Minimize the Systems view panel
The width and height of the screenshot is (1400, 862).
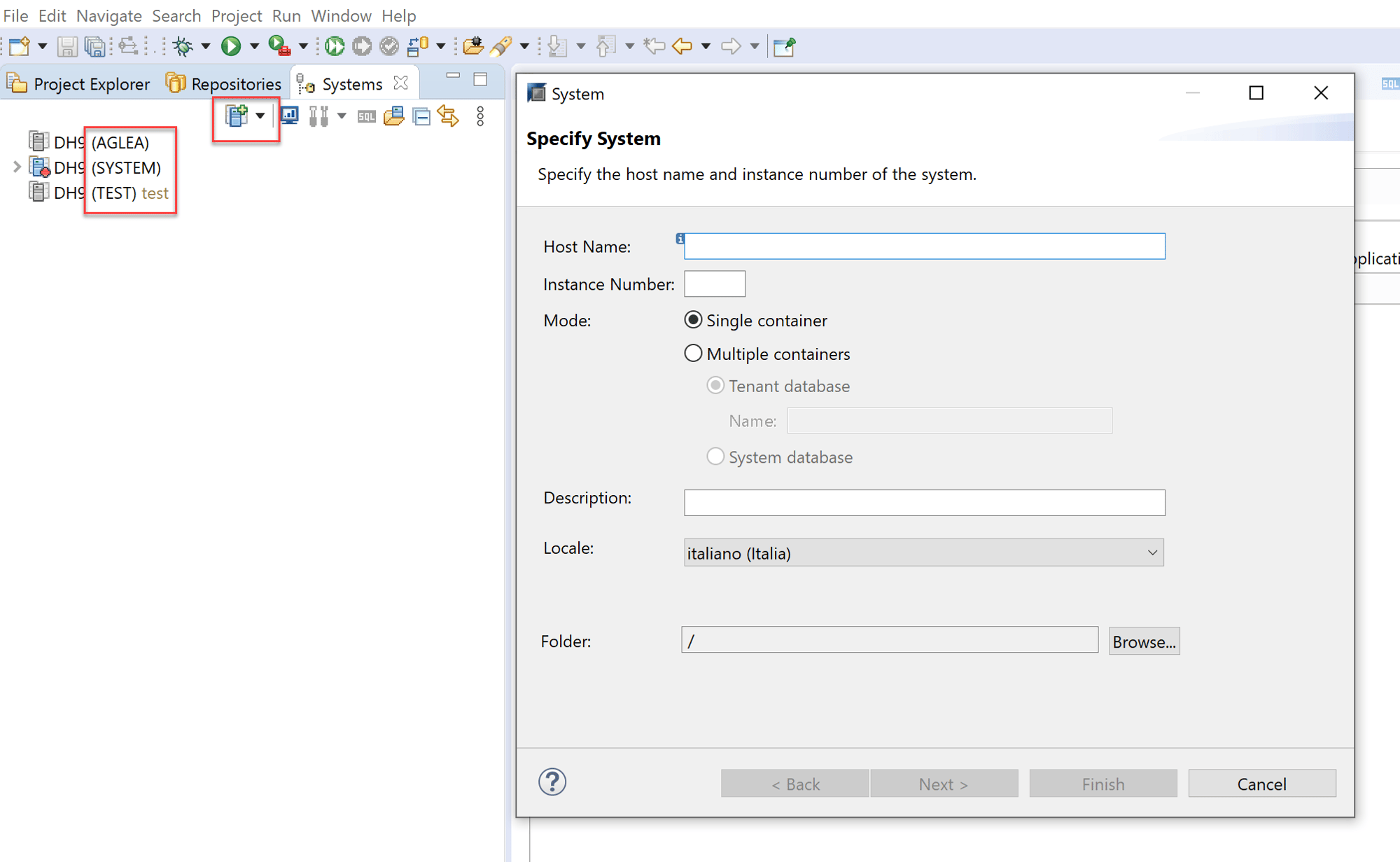(x=453, y=76)
